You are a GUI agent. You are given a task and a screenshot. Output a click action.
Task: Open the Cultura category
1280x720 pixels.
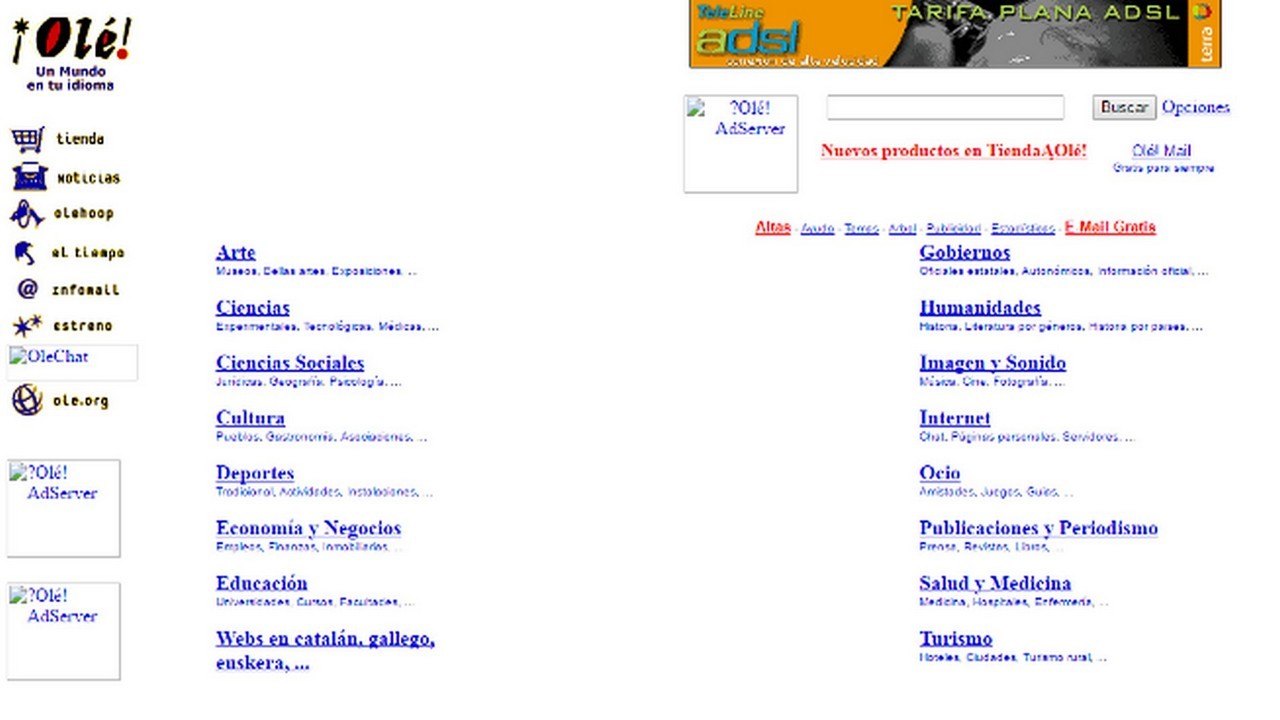click(250, 417)
